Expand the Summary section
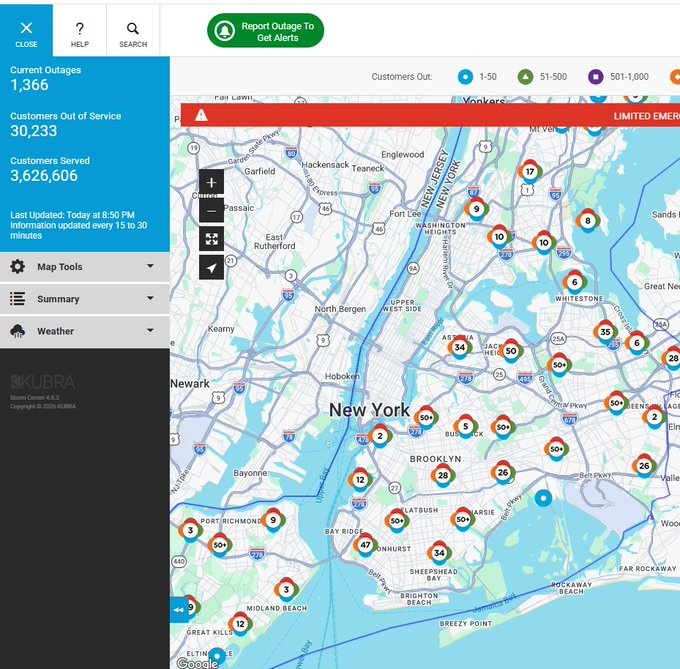This screenshot has width=680, height=669. pos(85,299)
